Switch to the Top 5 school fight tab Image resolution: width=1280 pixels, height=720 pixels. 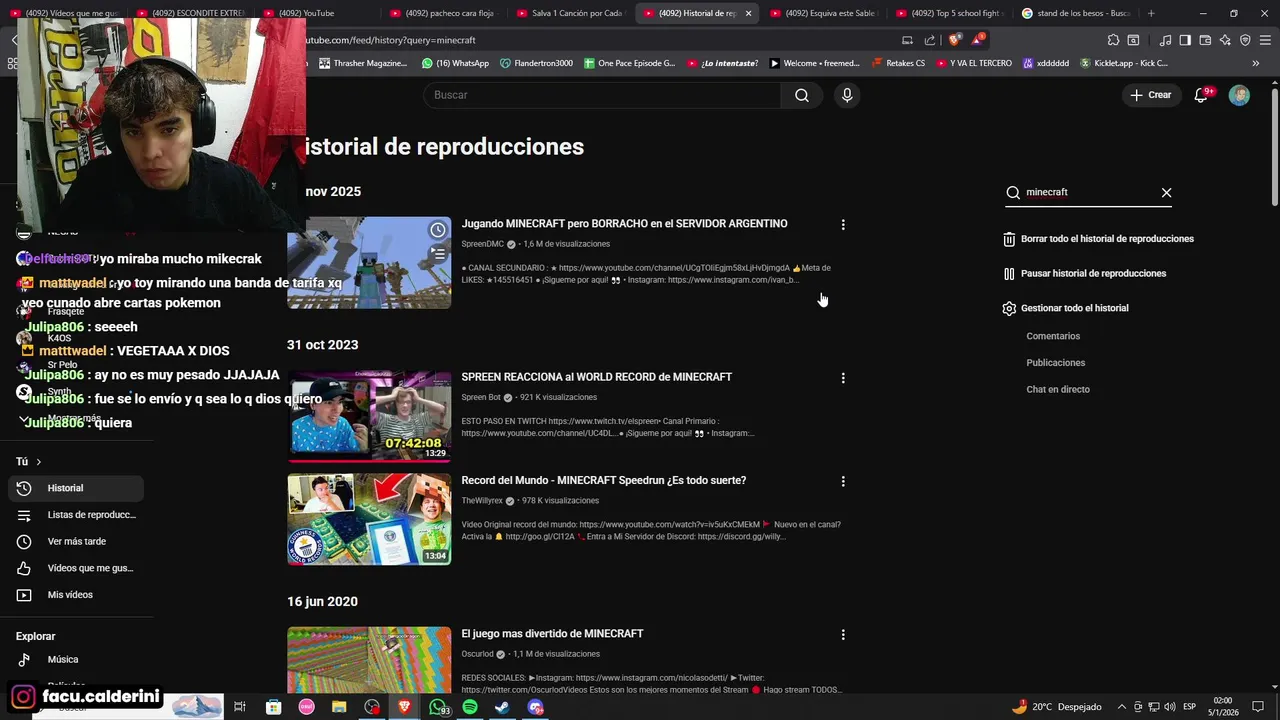(950, 13)
